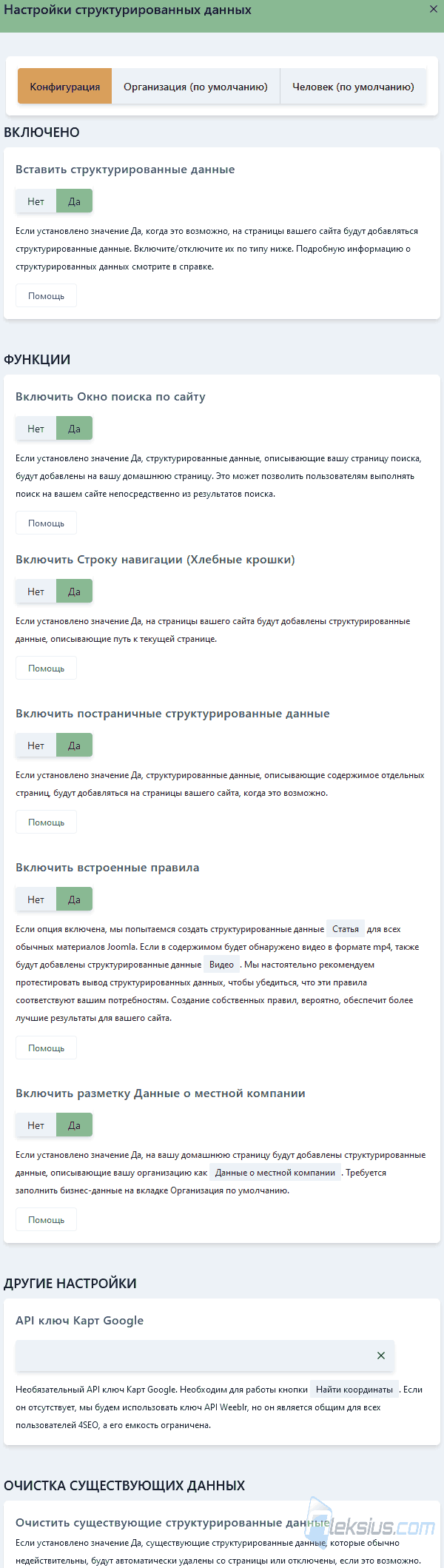Disable встроенные правила with Нет
Image resolution: width=444 pixels, height=1568 pixels.
point(36,899)
